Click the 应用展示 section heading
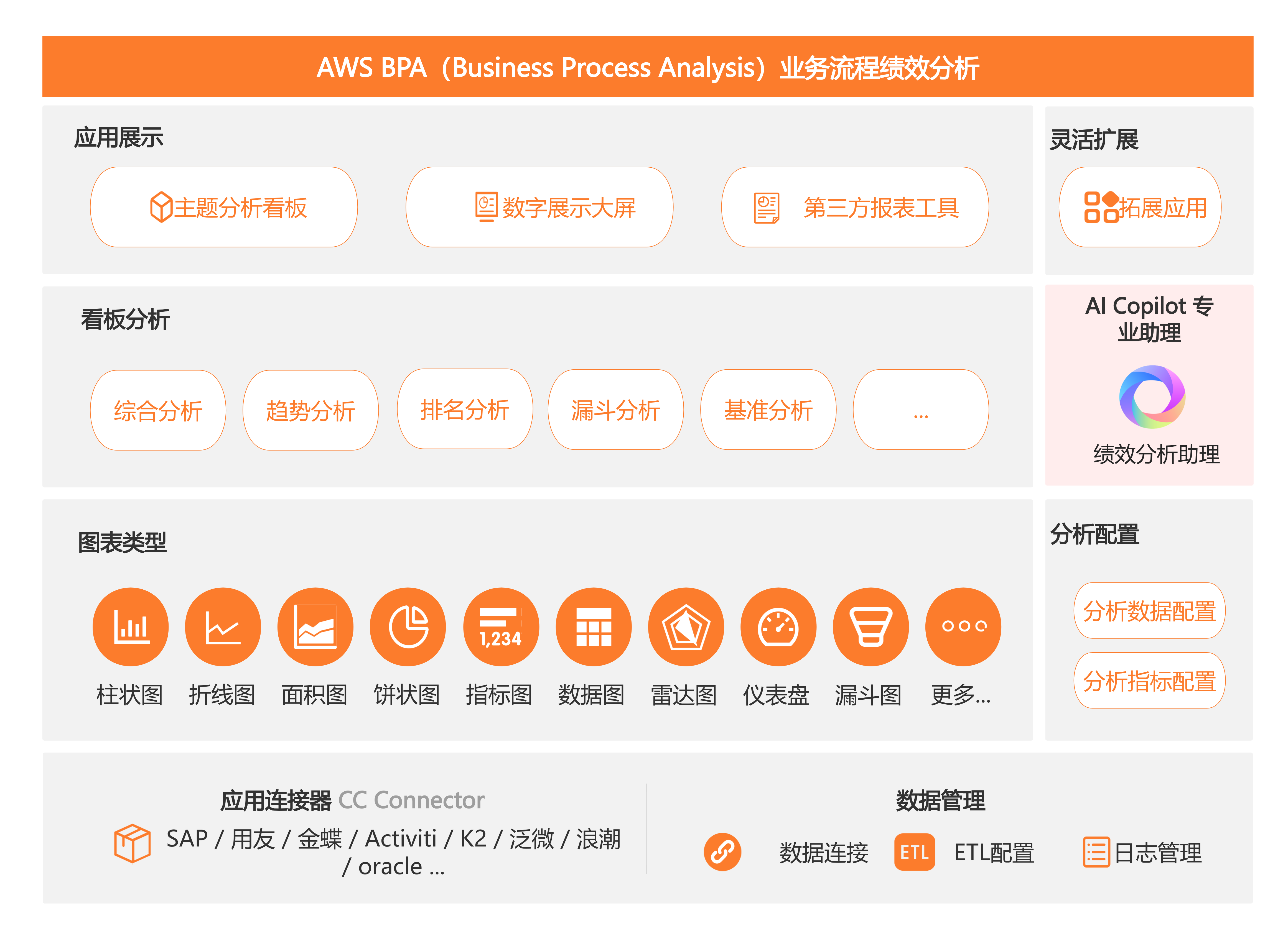The image size is (1288, 931). pos(119,137)
